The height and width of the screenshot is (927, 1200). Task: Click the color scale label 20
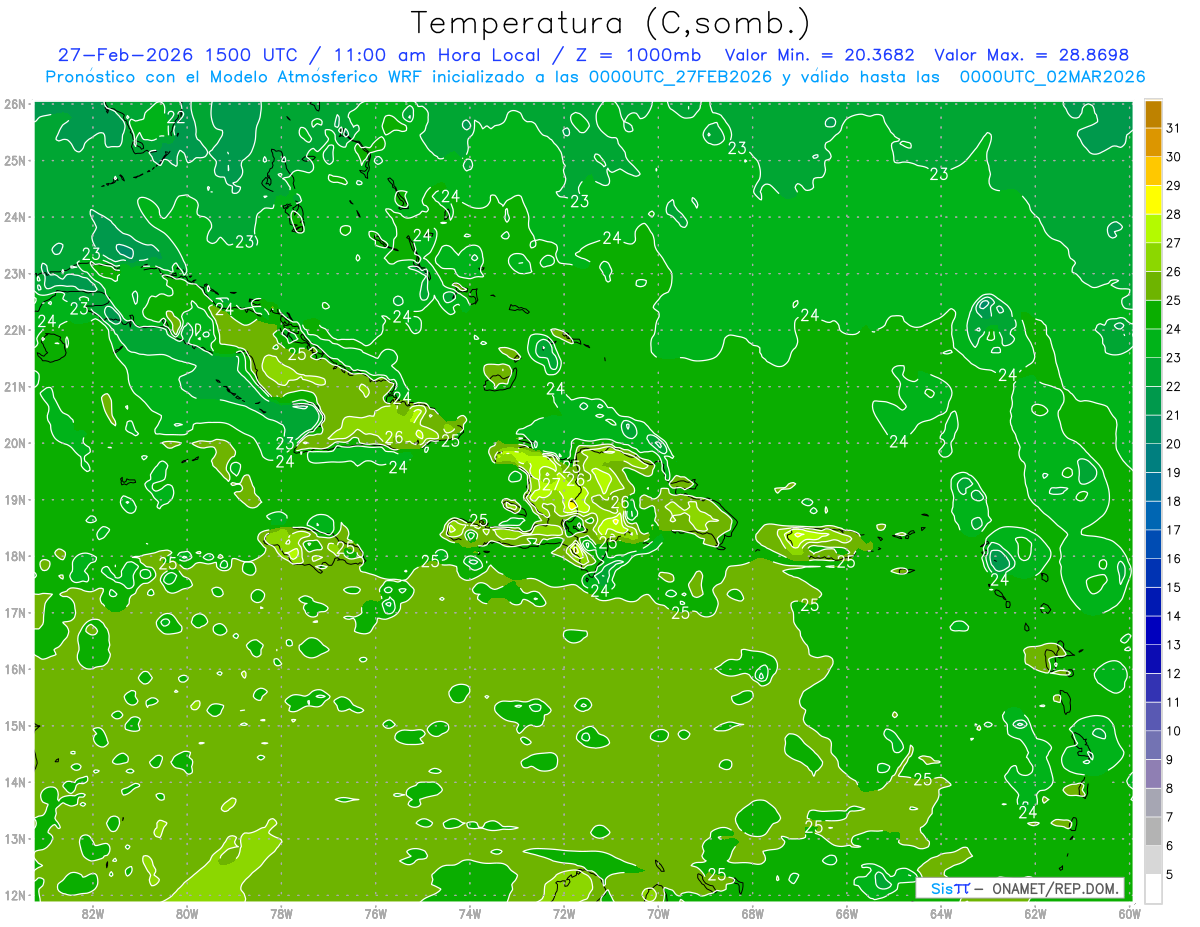tap(1173, 444)
